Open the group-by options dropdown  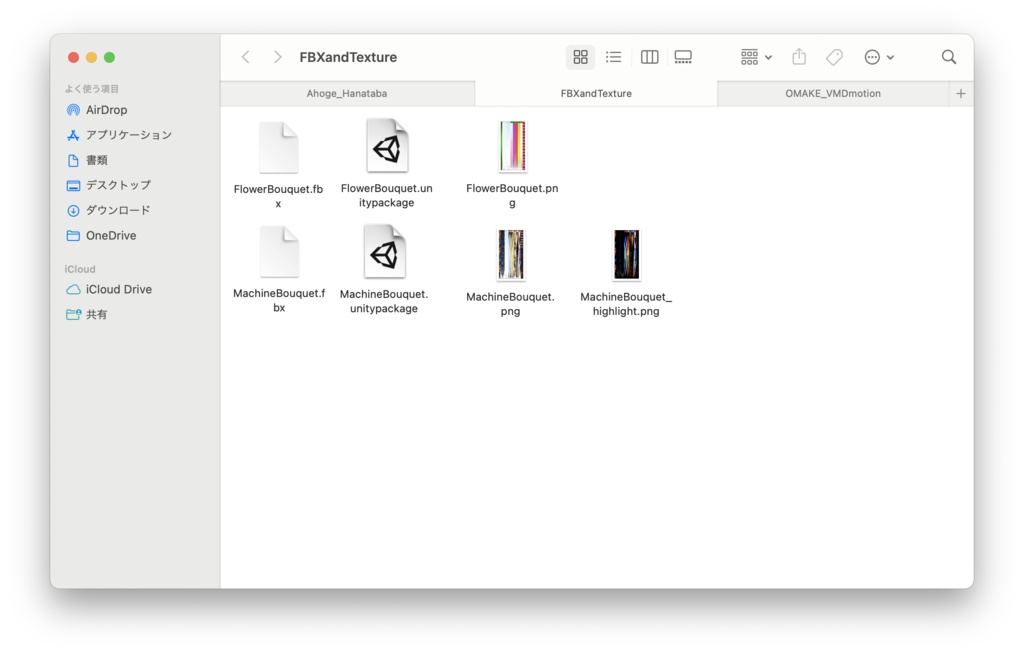pyautogui.click(x=756, y=57)
